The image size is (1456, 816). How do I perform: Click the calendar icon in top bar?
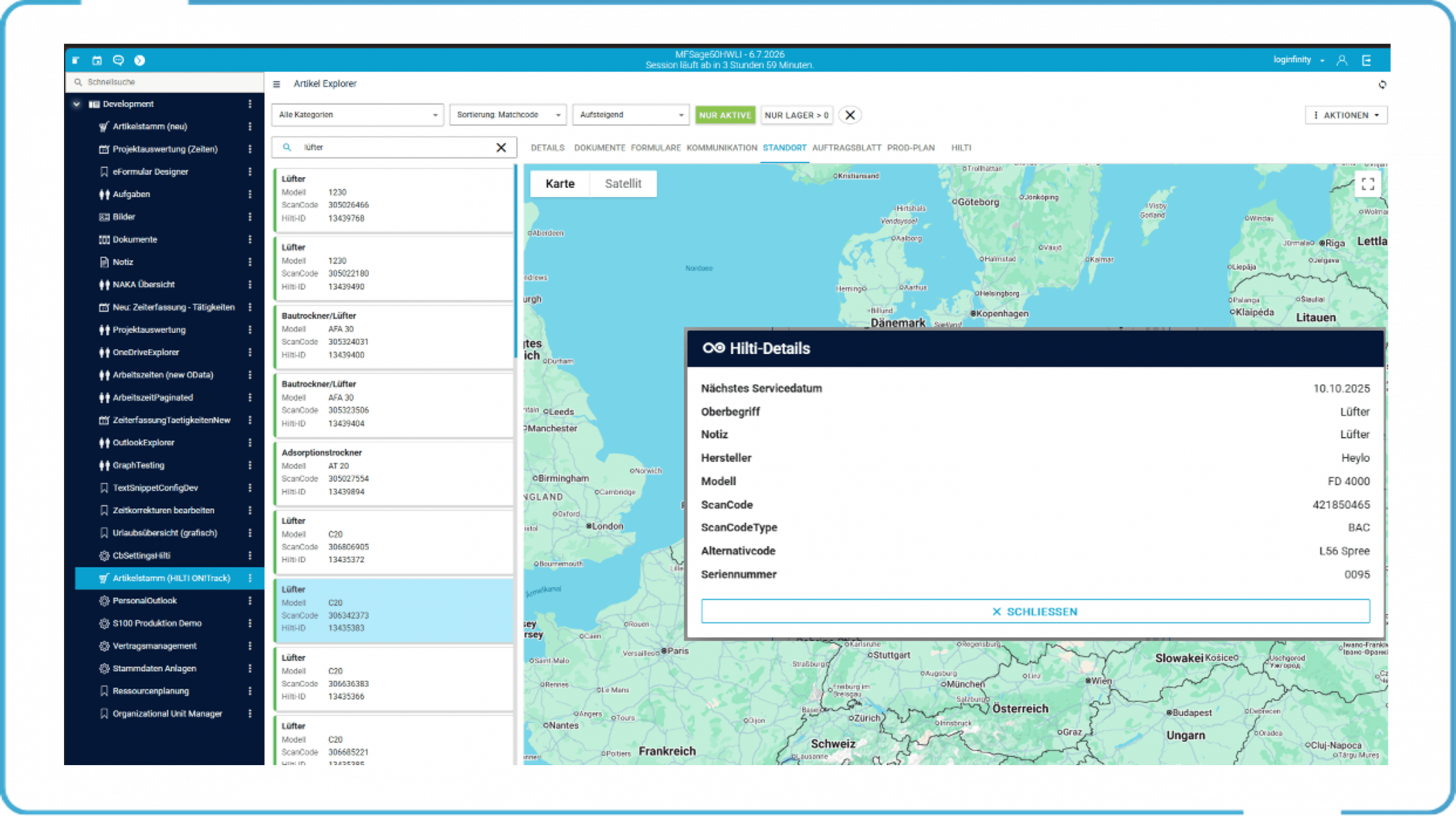97,60
